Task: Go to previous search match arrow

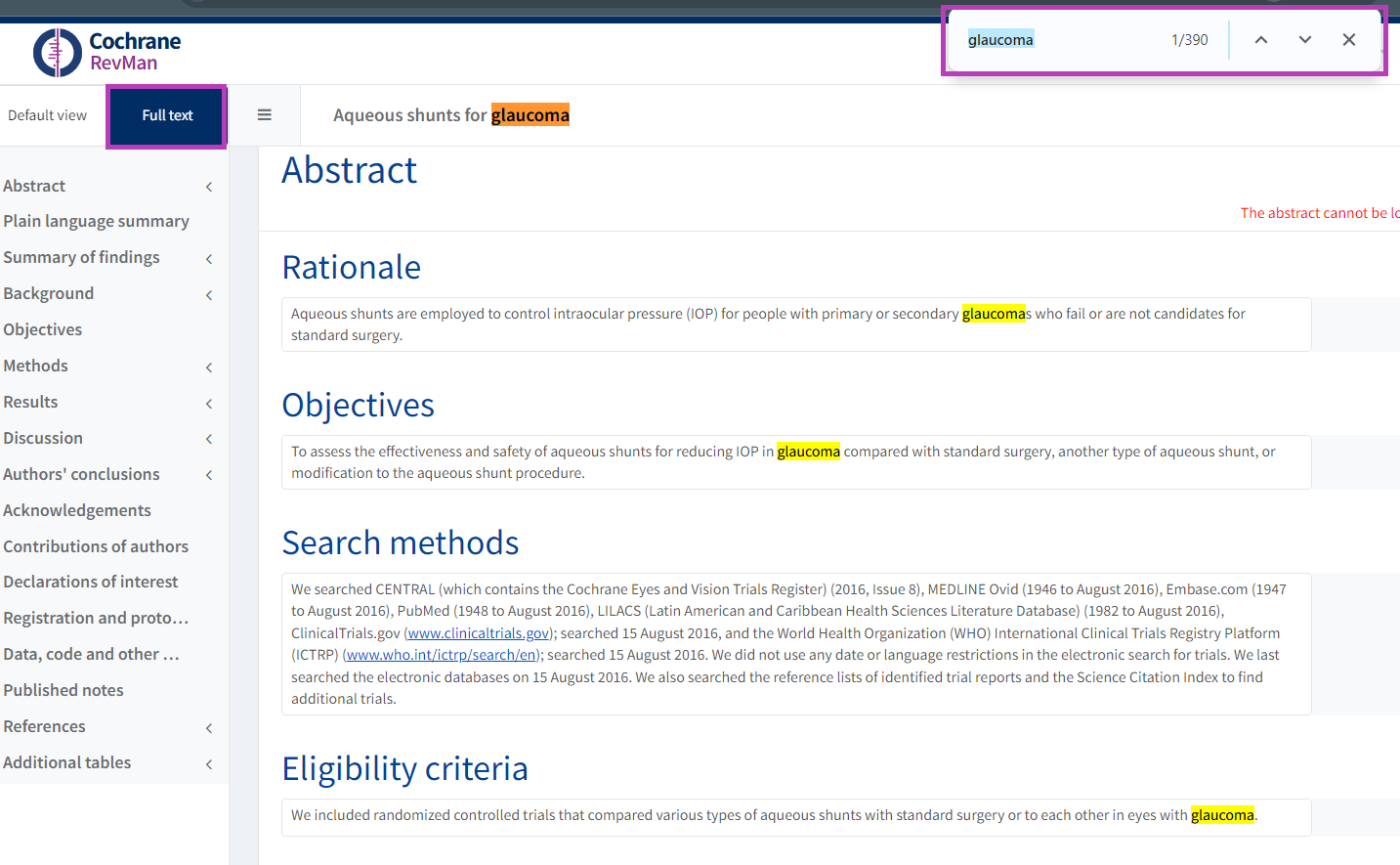Action: click(x=1261, y=40)
